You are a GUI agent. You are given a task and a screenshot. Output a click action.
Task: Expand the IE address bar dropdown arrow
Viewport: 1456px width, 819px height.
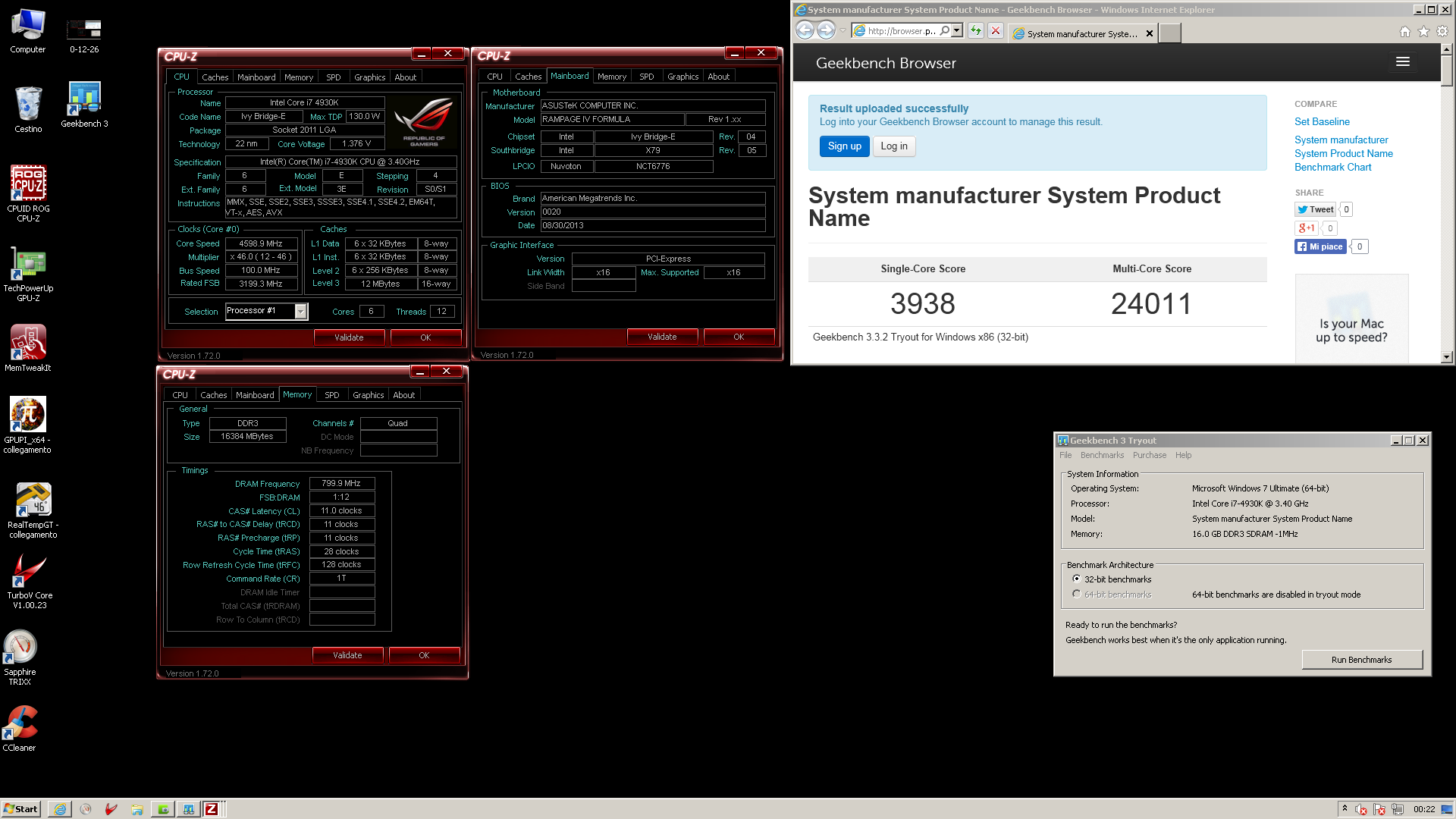pyautogui.click(x=957, y=31)
